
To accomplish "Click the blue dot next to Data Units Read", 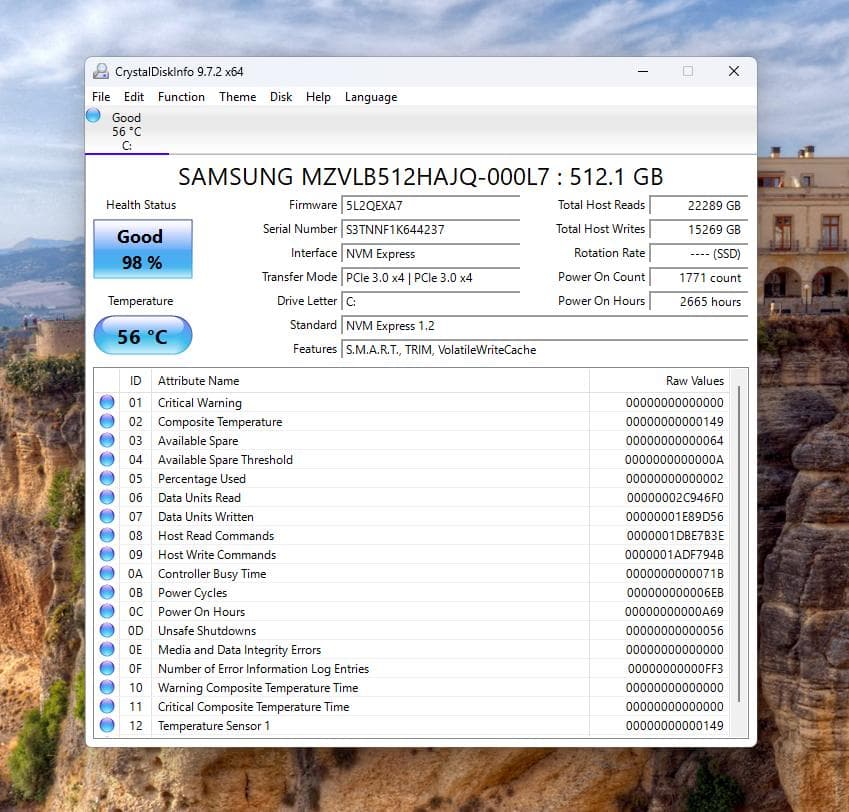I will pyautogui.click(x=108, y=497).
